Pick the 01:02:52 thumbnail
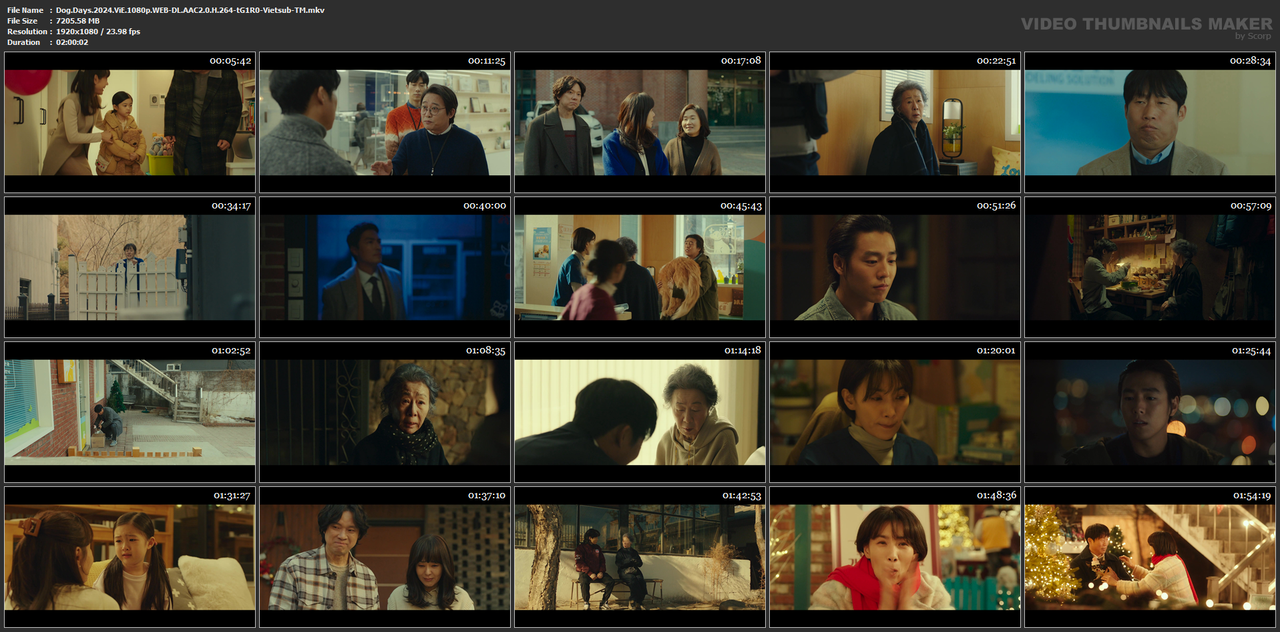 pos(130,412)
